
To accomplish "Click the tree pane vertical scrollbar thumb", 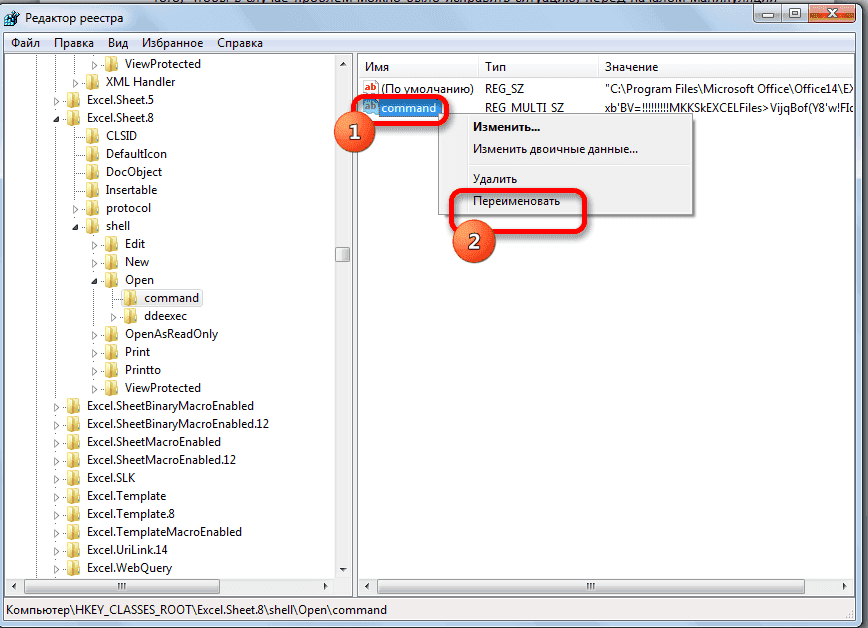I will (343, 255).
